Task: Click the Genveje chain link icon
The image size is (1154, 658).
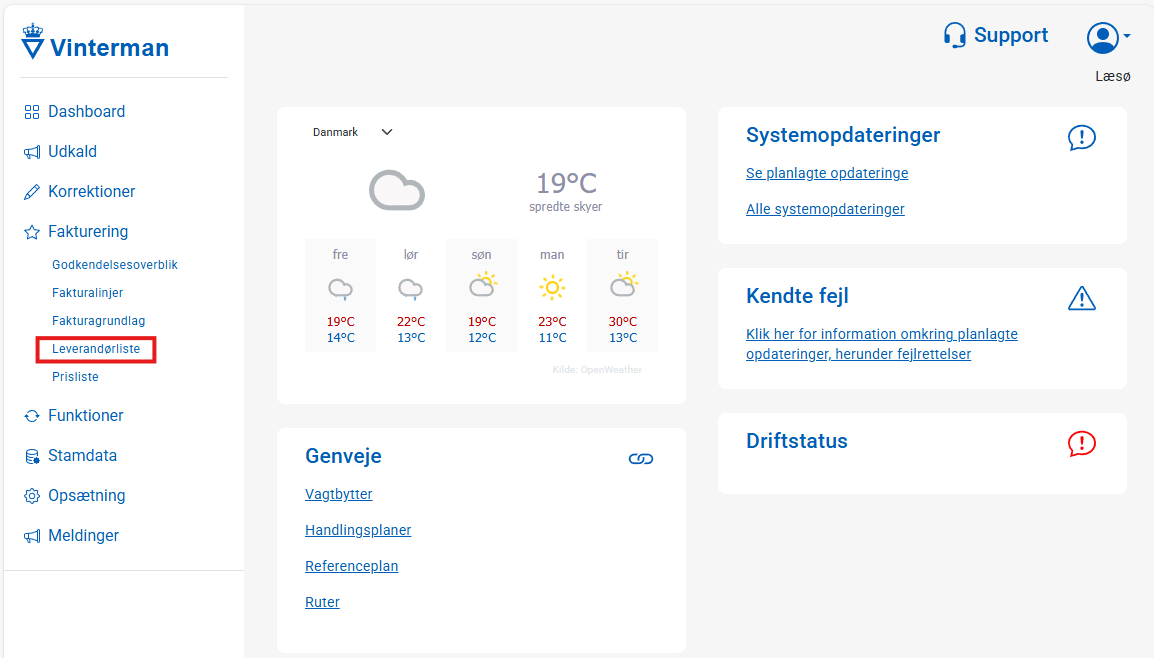Action: [x=640, y=459]
